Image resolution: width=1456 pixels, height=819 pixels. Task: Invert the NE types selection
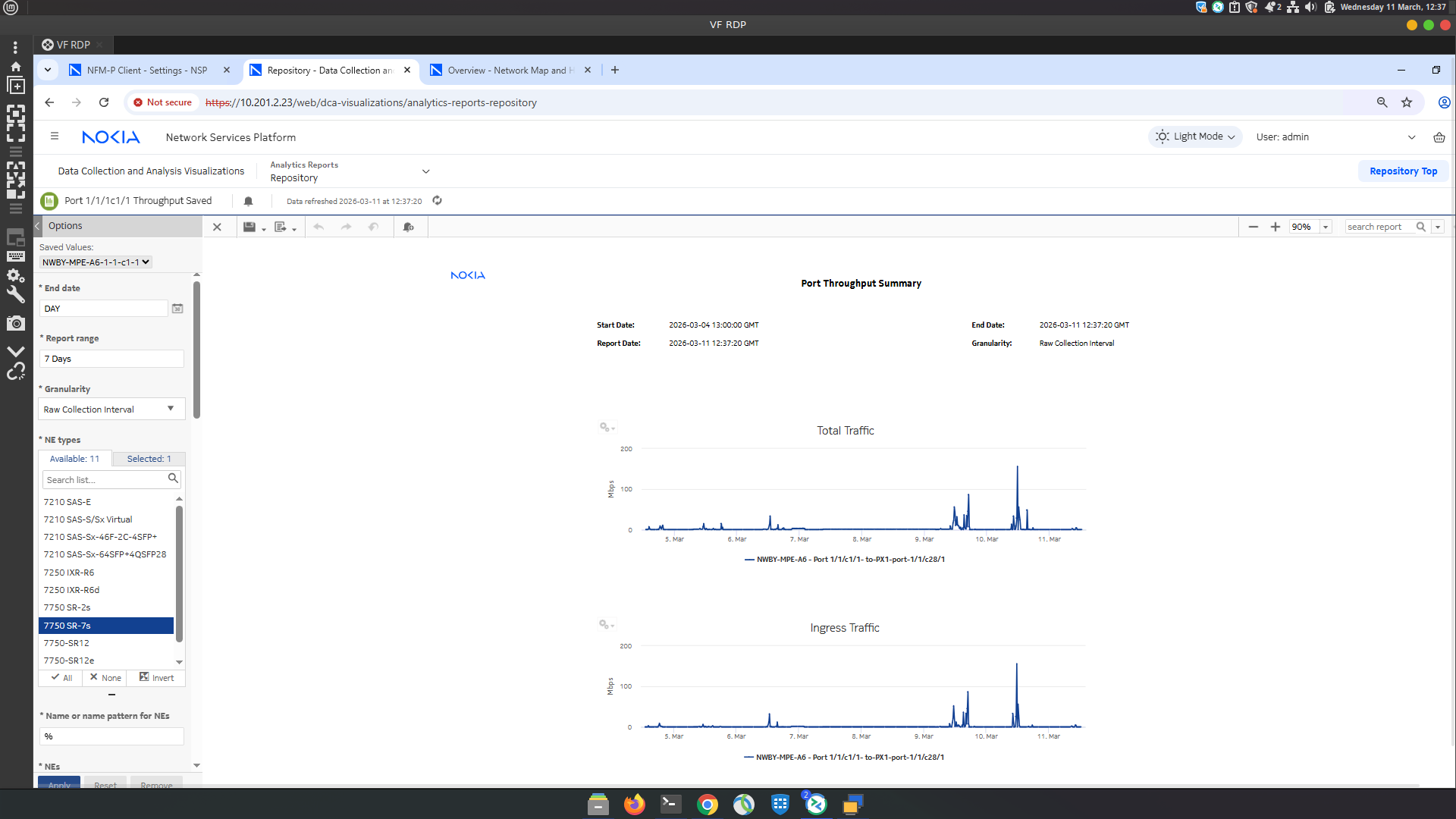coord(157,678)
